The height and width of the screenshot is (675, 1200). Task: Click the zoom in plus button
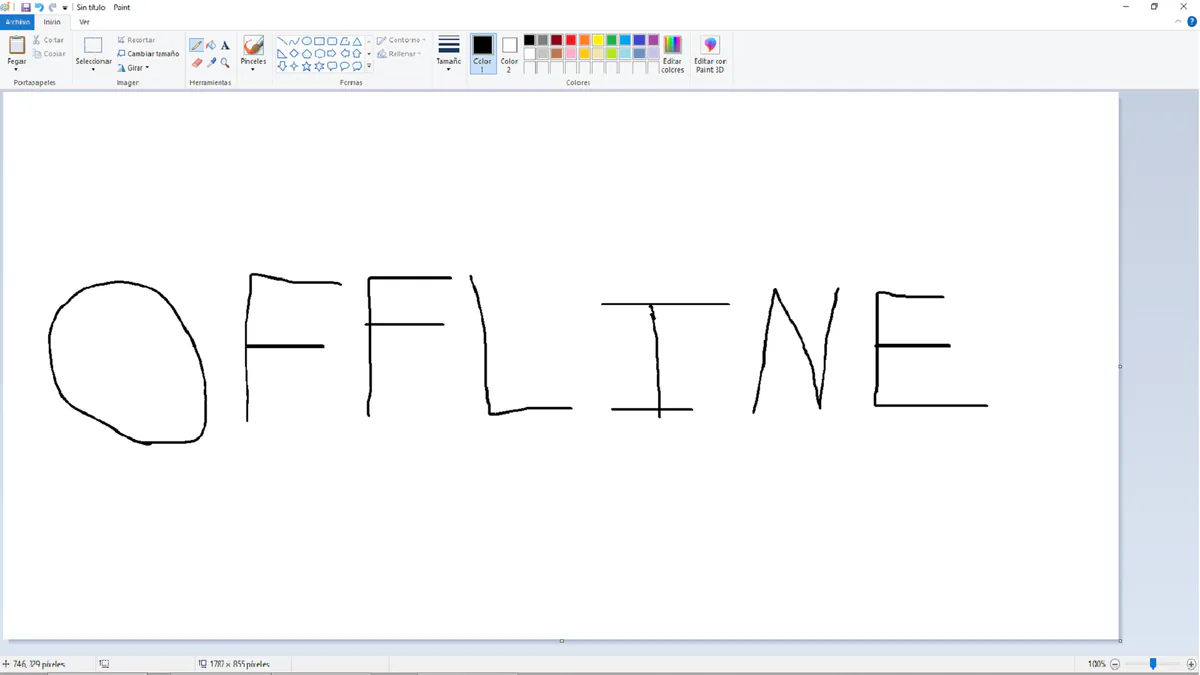pos(1191,664)
